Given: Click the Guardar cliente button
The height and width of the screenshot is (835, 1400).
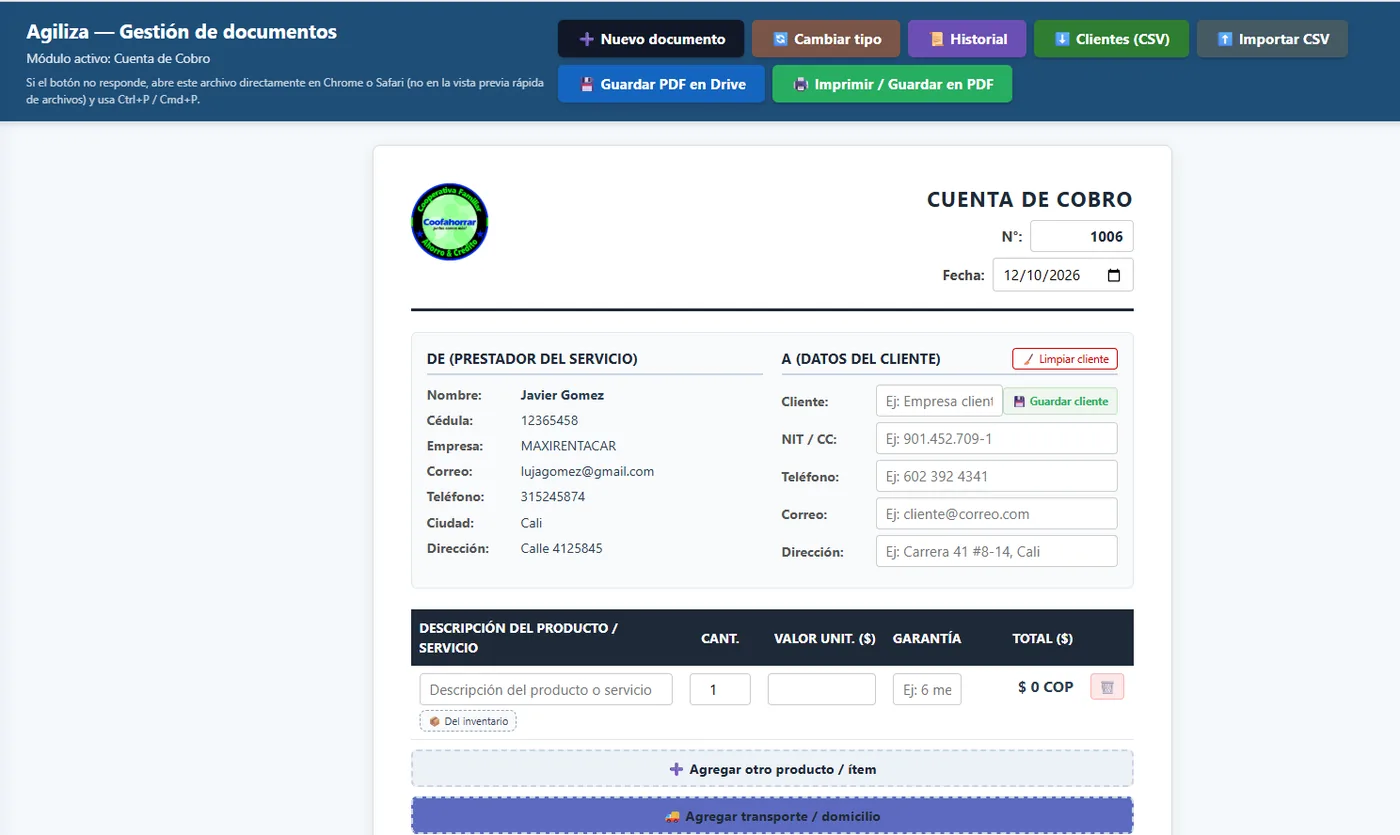Looking at the screenshot, I should pyautogui.click(x=1060, y=401).
